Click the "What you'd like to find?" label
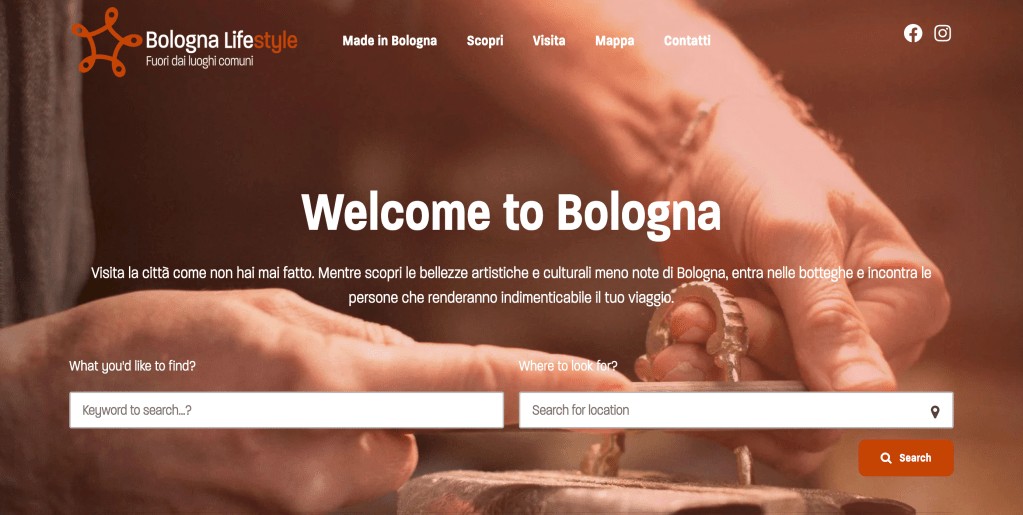The height and width of the screenshot is (515, 1023). pos(132,366)
